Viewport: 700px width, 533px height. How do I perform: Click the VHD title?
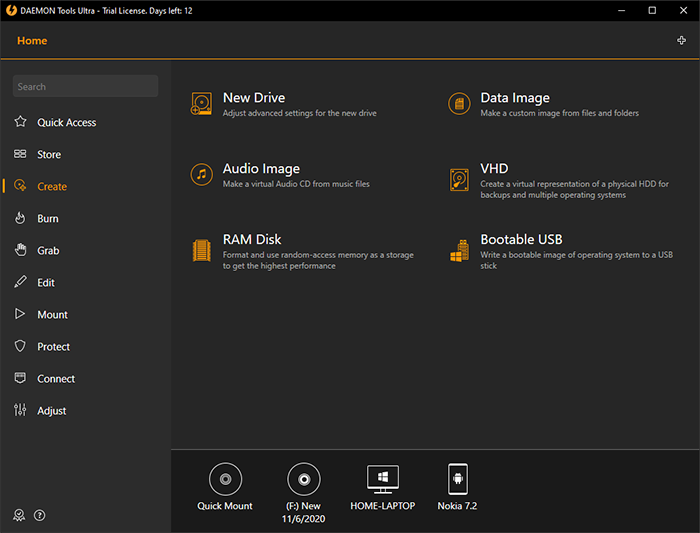(x=494, y=169)
